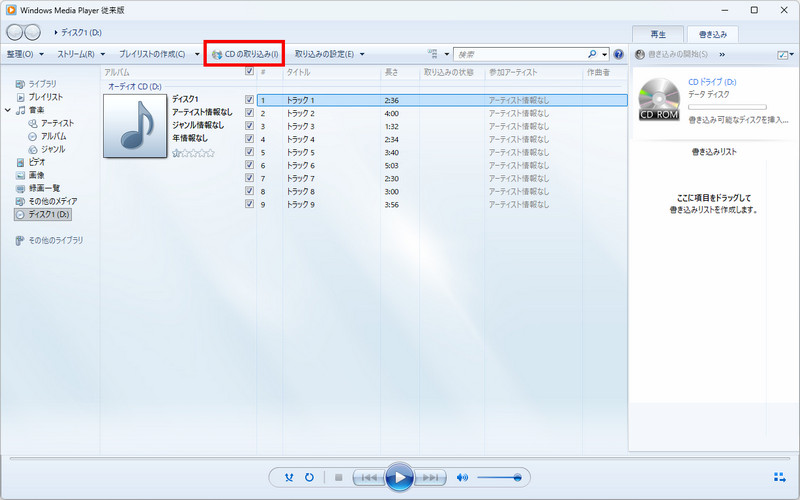Image resolution: width=800 pixels, height=500 pixels.
Task: Adjust the volume slider
Action: coord(499,478)
